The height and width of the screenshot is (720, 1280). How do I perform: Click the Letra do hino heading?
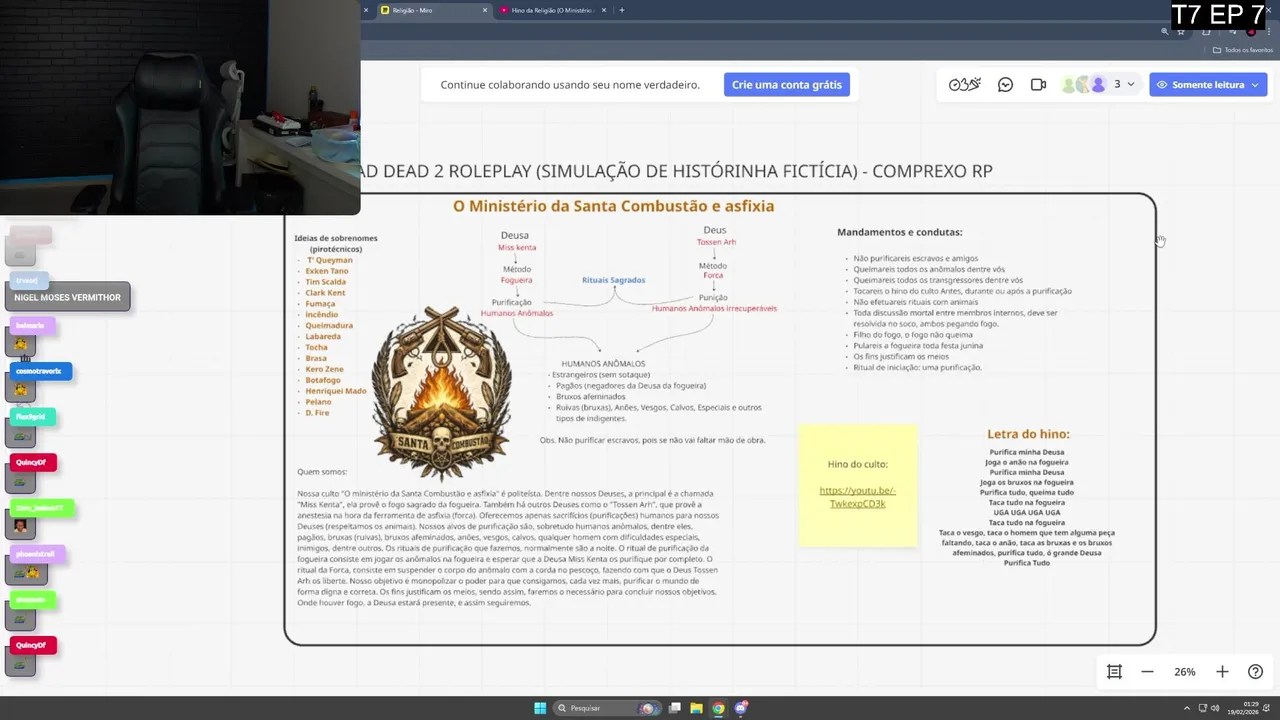1028,434
